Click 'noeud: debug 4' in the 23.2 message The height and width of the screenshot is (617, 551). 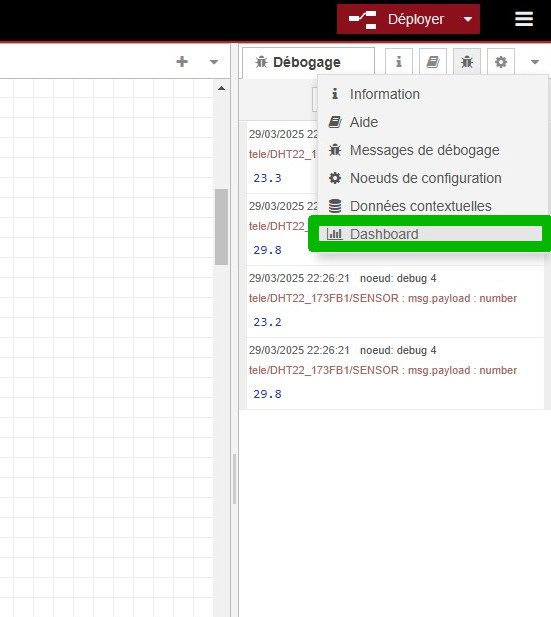pos(398,278)
